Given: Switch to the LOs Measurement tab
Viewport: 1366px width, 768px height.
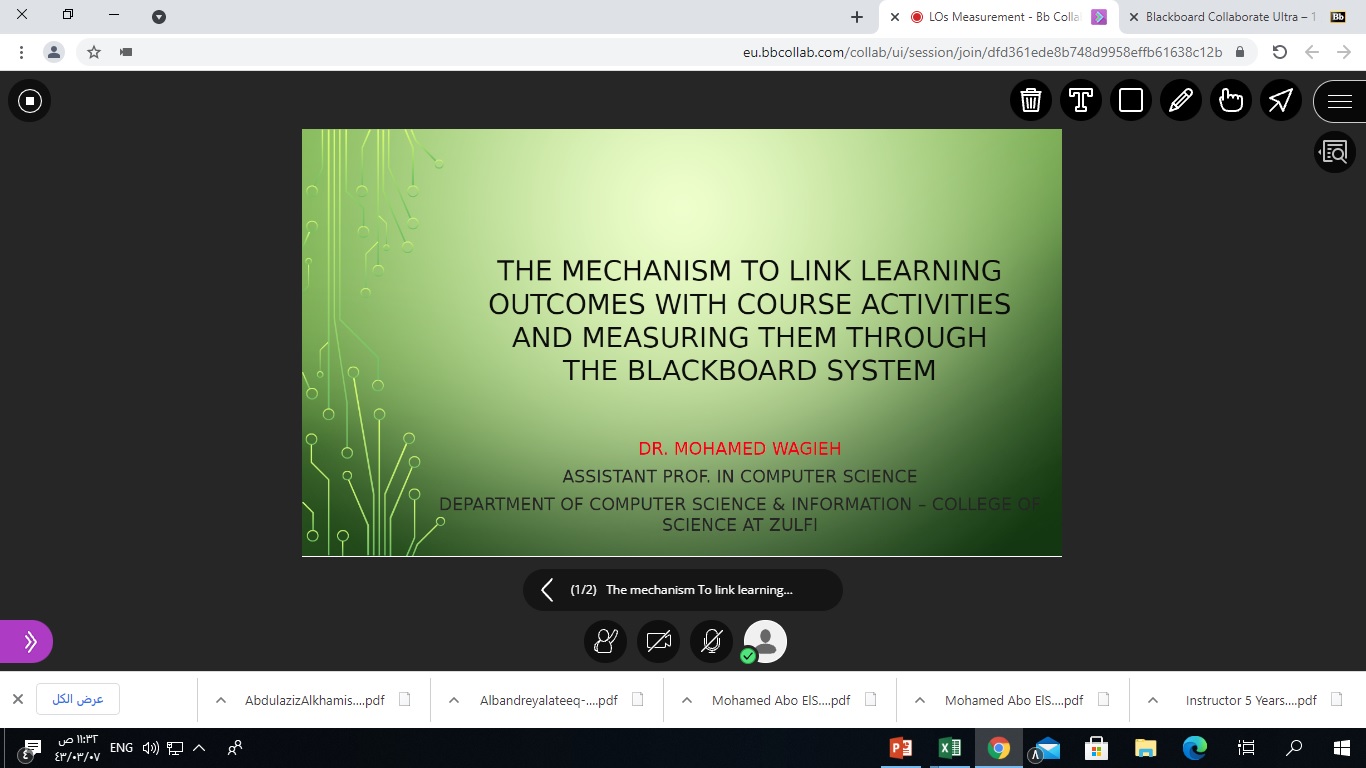Looking at the screenshot, I should pos(1000,17).
